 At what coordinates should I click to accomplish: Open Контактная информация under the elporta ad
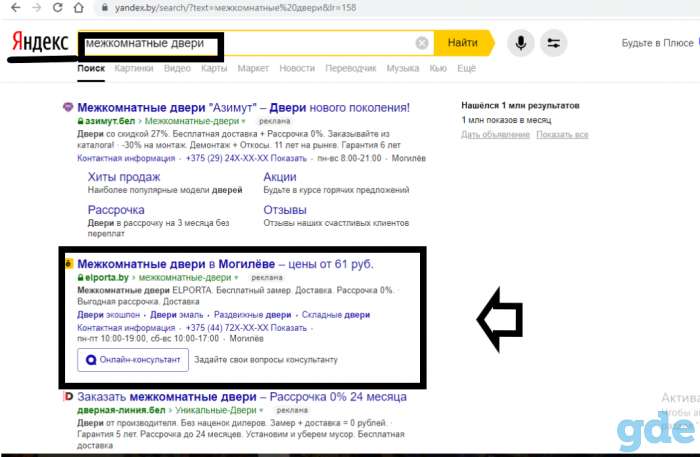coord(126,328)
